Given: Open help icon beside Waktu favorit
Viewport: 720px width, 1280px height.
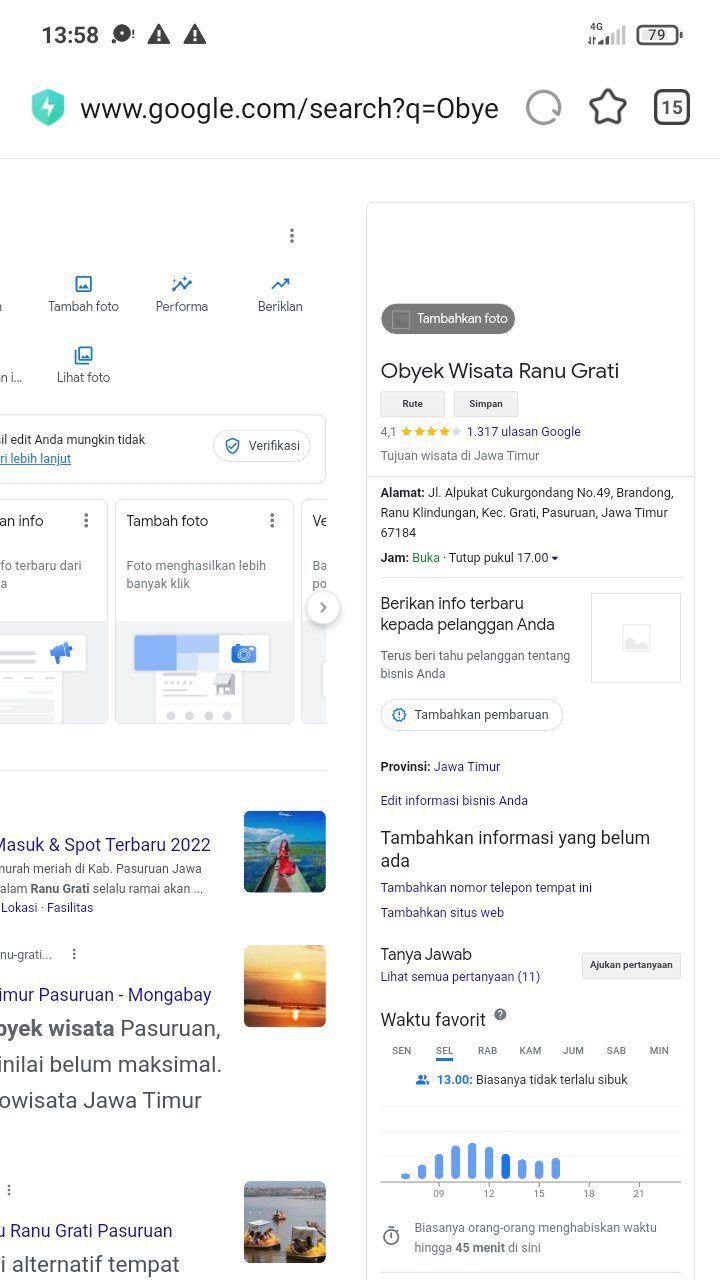Looking at the screenshot, I should tap(500, 1015).
